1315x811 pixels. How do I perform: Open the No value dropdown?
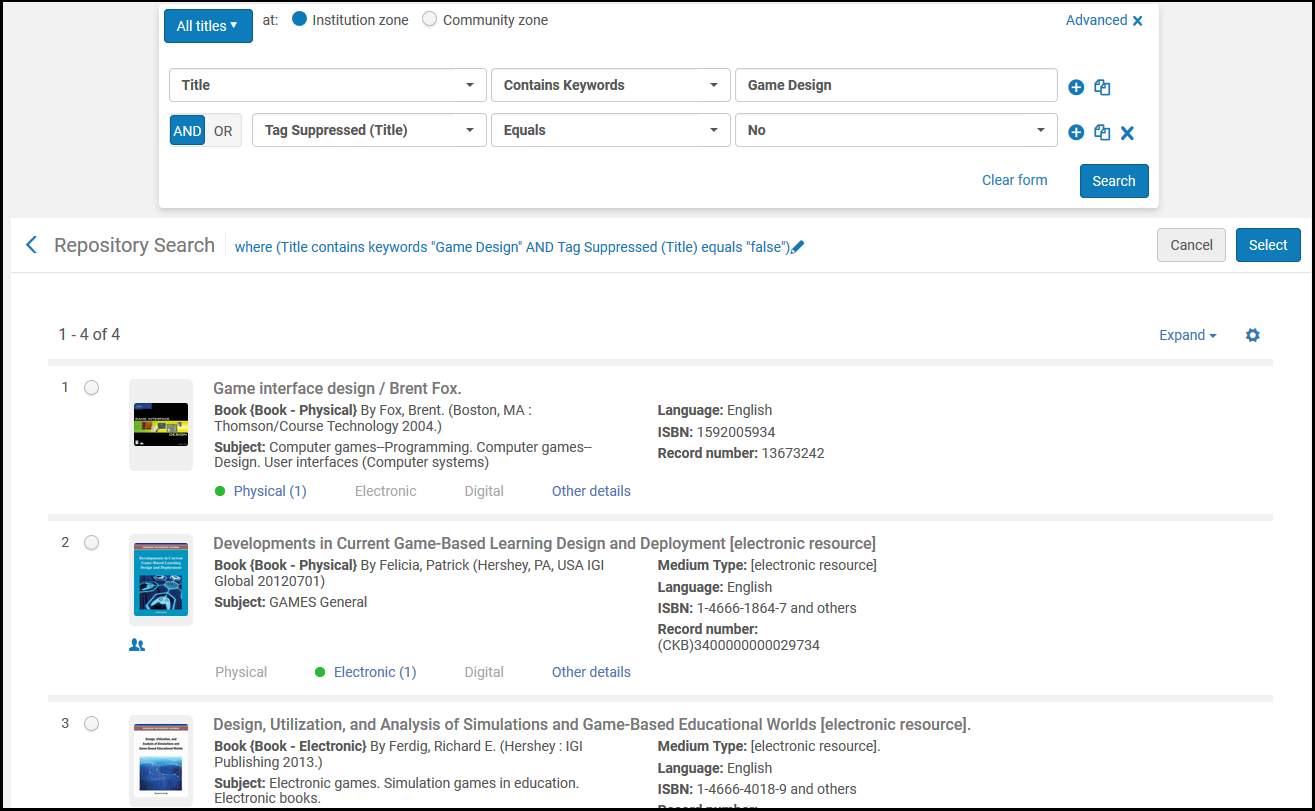896,130
